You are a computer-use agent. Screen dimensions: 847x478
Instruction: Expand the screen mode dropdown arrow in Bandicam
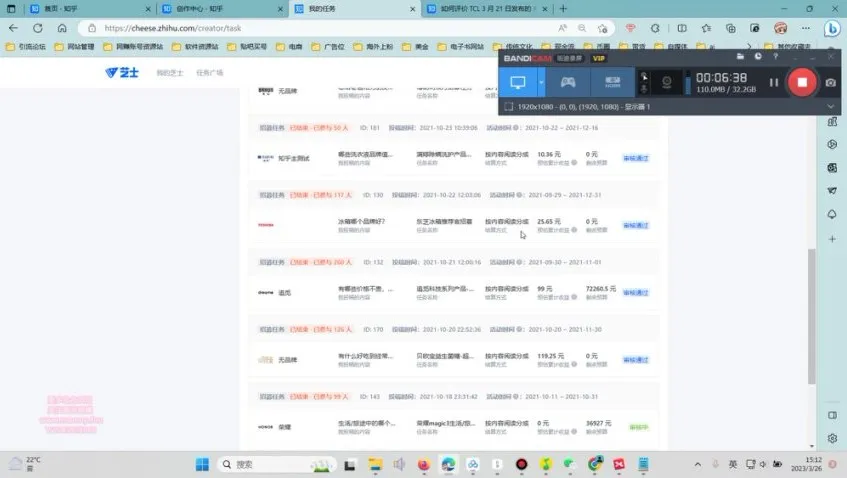[x=541, y=81]
